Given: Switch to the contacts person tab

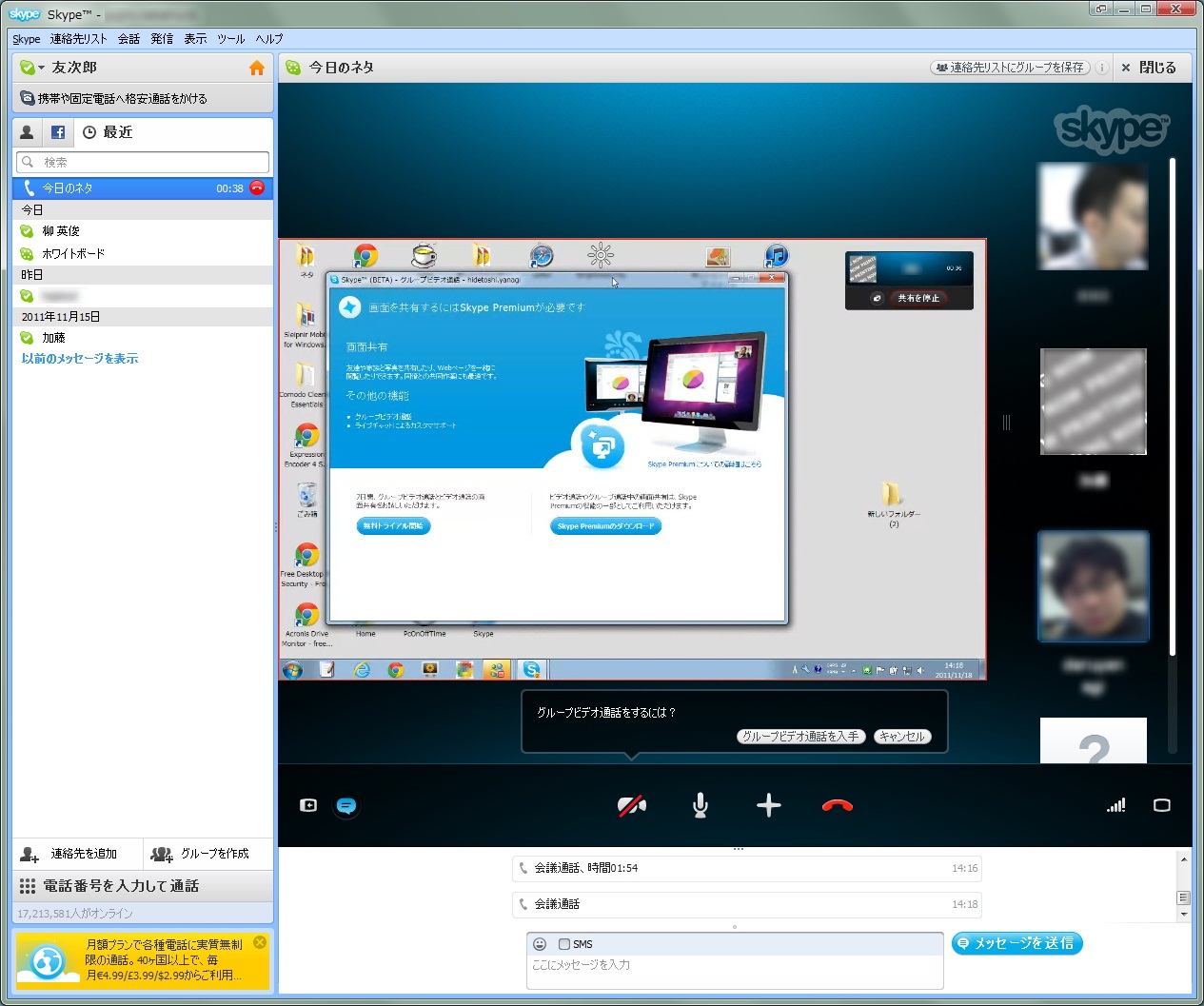Looking at the screenshot, I should coord(27,132).
